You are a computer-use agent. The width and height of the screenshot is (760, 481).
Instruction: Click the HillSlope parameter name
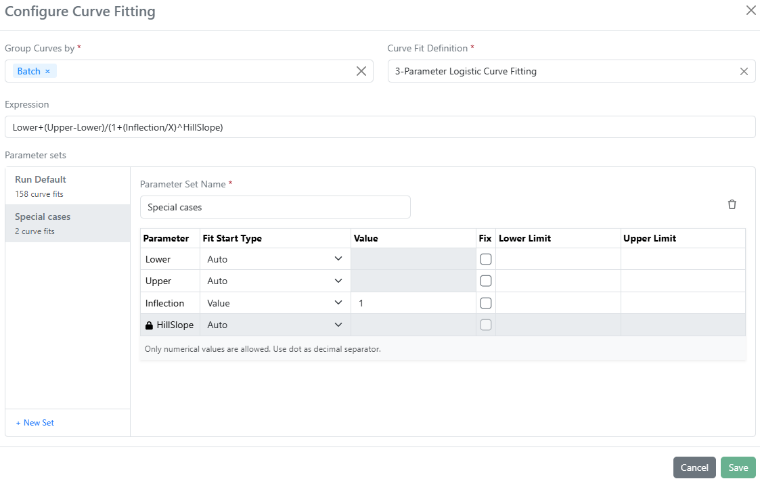[175, 325]
